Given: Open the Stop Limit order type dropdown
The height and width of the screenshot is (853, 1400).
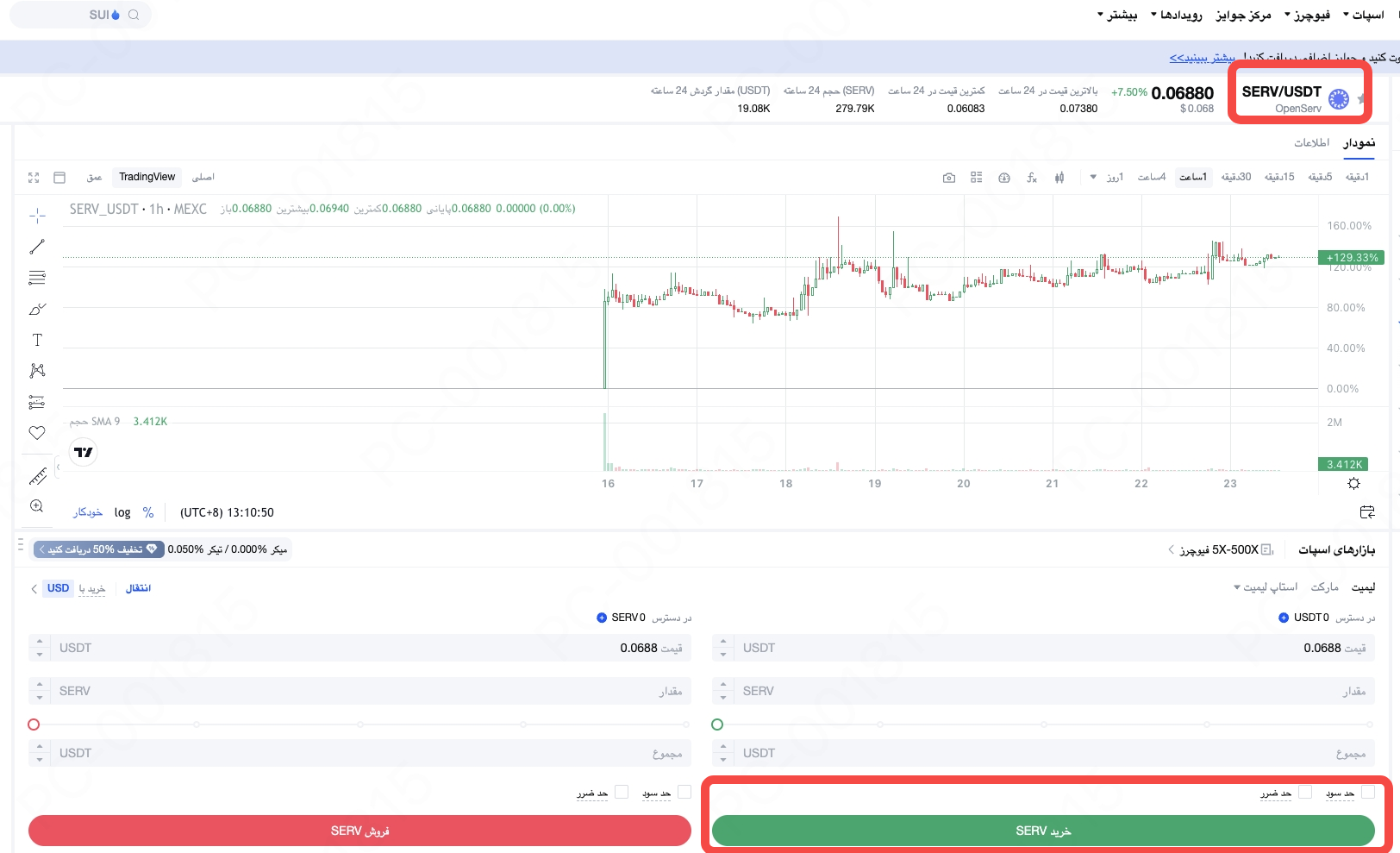Looking at the screenshot, I should 1266,587.
